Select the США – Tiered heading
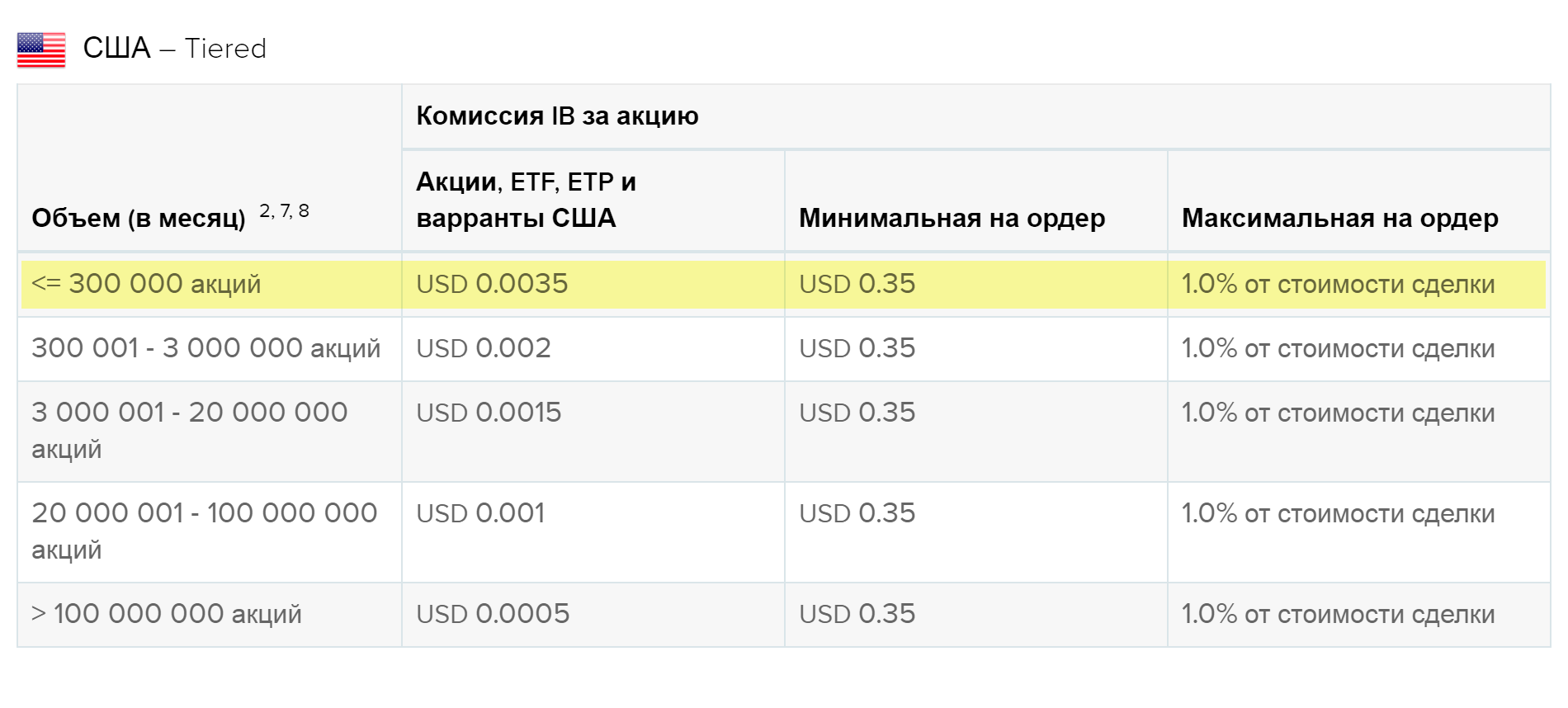Image resolution: width=1568 pixels, height=708 pixels. tap(174, 48)
